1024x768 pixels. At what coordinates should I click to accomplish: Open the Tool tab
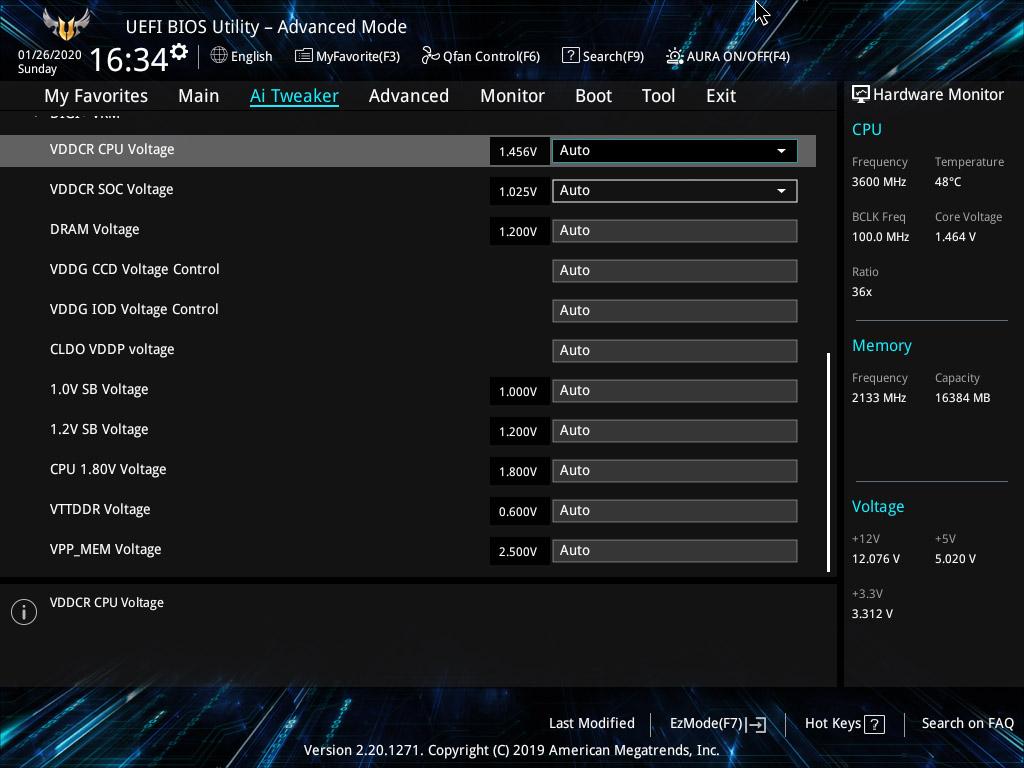658,96
